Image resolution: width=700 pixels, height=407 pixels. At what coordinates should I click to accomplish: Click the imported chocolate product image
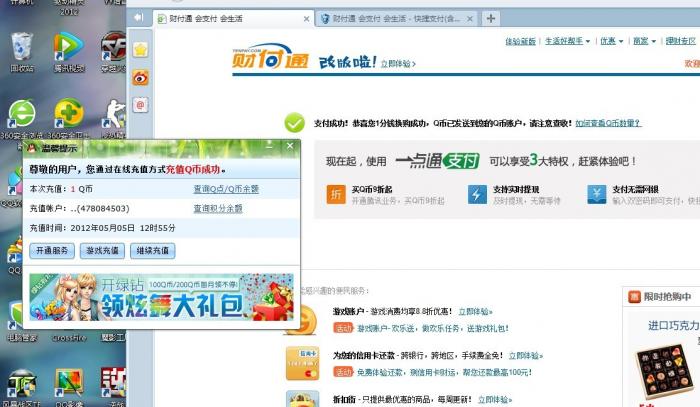click(x=664, y=371)
